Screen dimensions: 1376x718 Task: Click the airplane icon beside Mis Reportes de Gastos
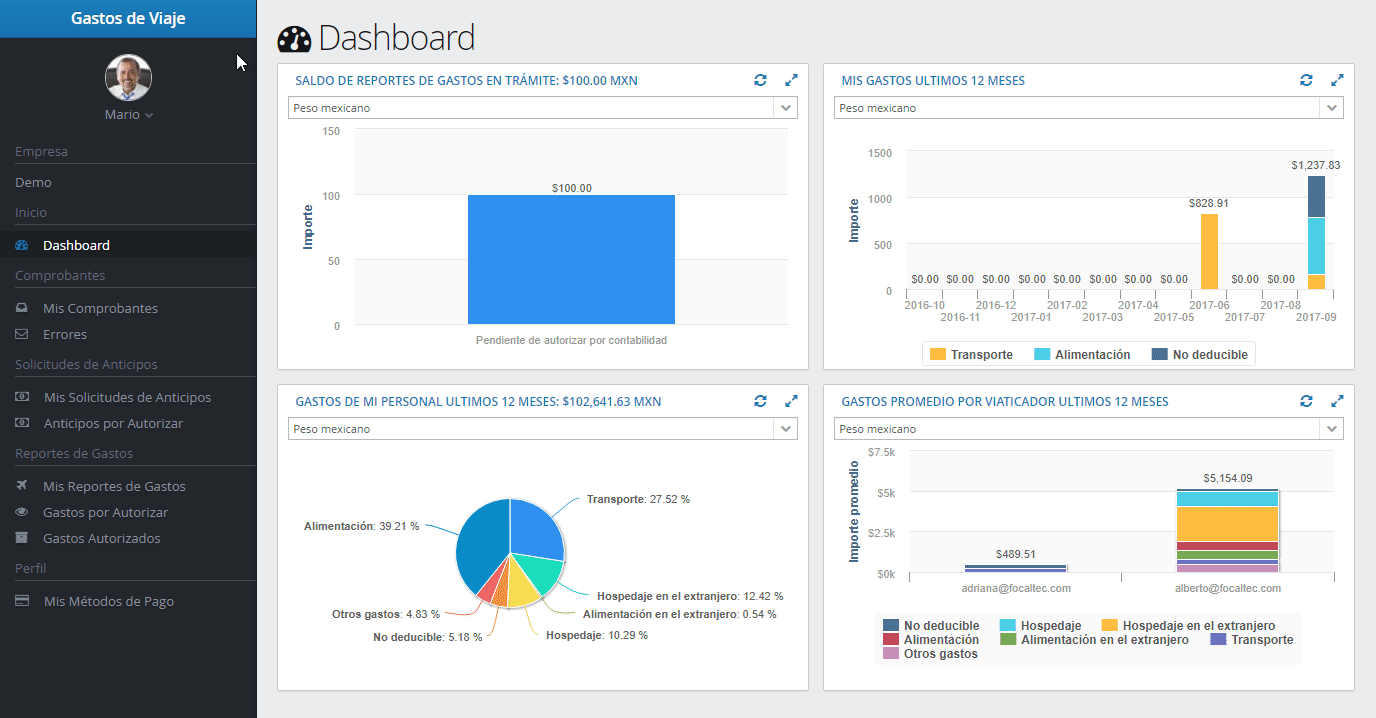tap(22, 486)
